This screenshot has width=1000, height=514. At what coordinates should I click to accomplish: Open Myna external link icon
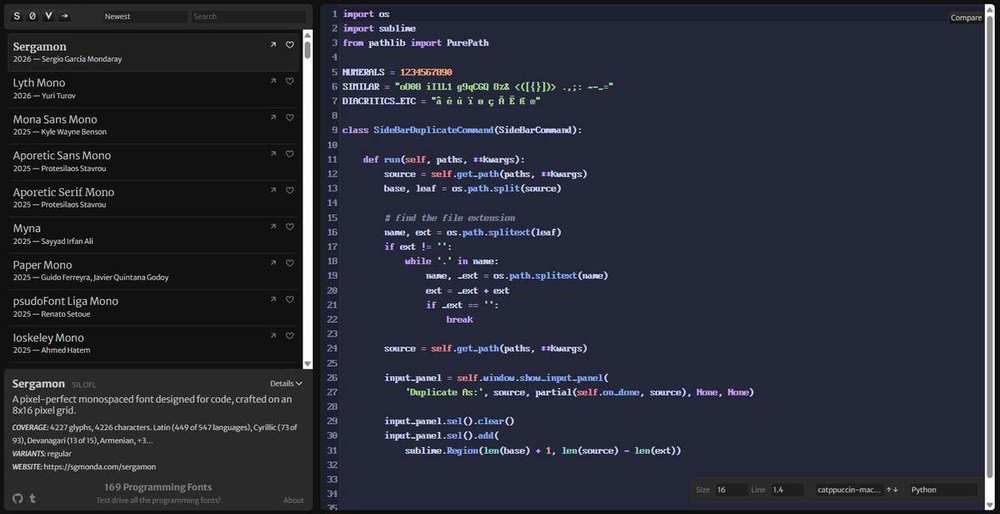coord(273,226)
